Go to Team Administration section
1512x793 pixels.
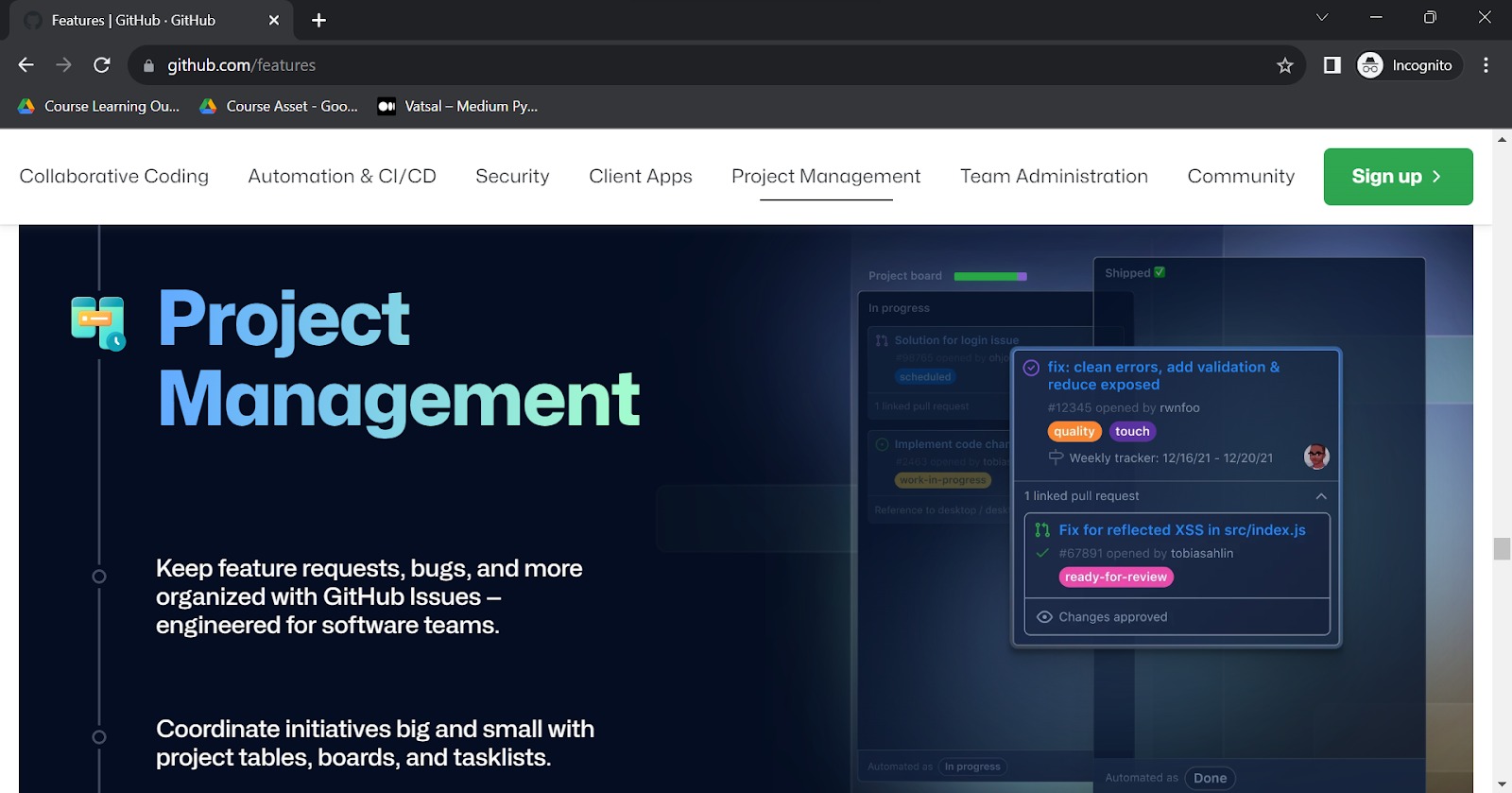[1054, 176]
